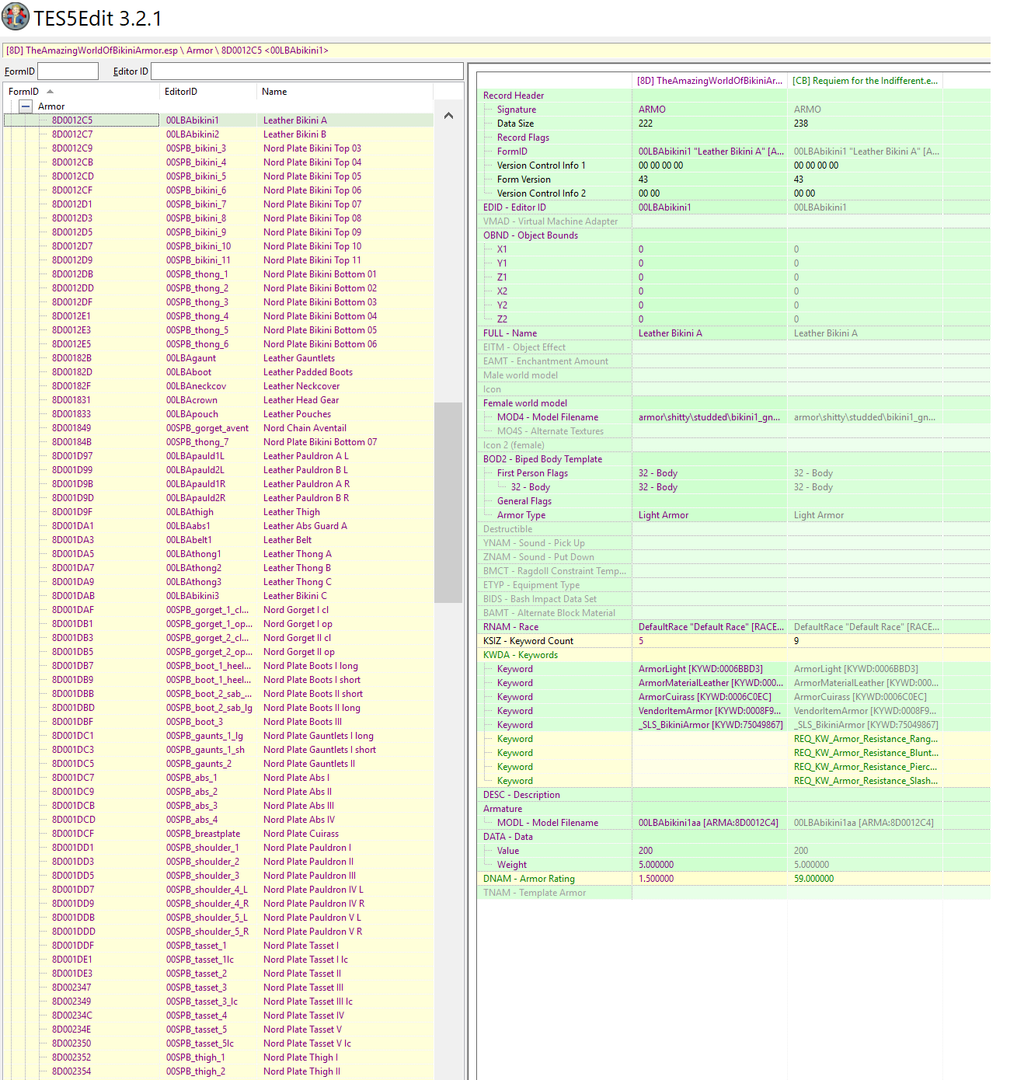Screen dimensions: 1024x1080
Task: Select Leather Pauldron A L row
Action: 218,456
